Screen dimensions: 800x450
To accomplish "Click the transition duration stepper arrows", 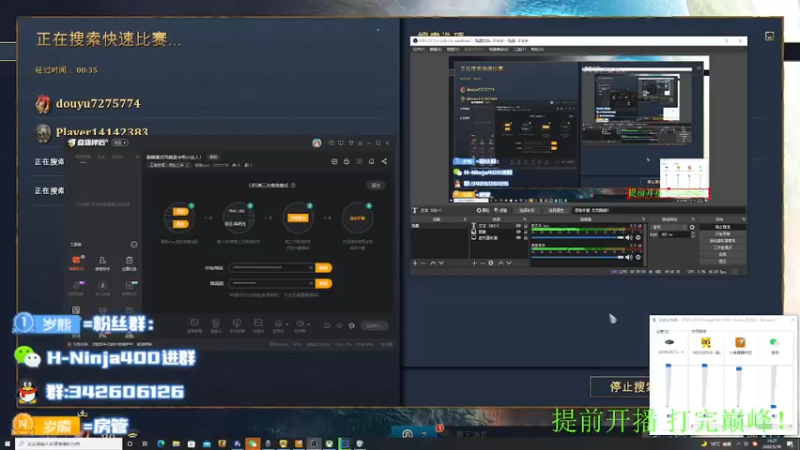I will pos(693,235).
